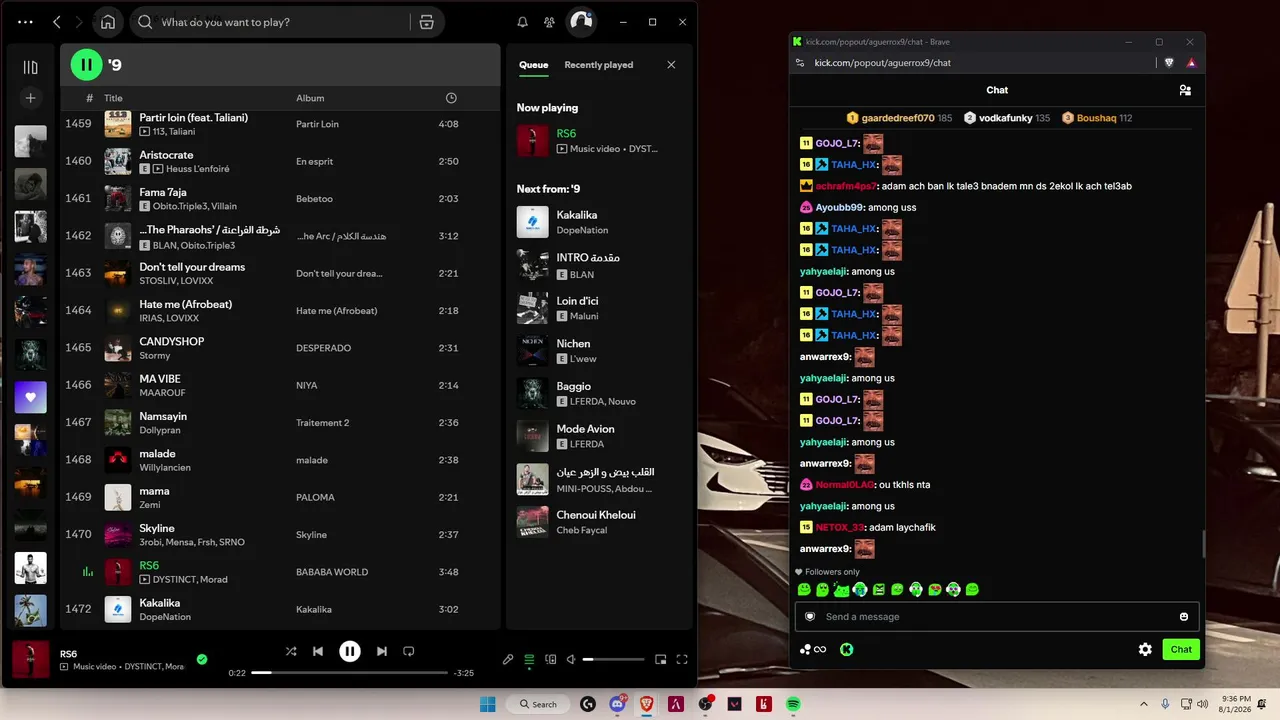Screen dimensions: 1280x720
Task: Pause playback in the bottom player bar
Action: pyautogui.click(x=349, y=651)
